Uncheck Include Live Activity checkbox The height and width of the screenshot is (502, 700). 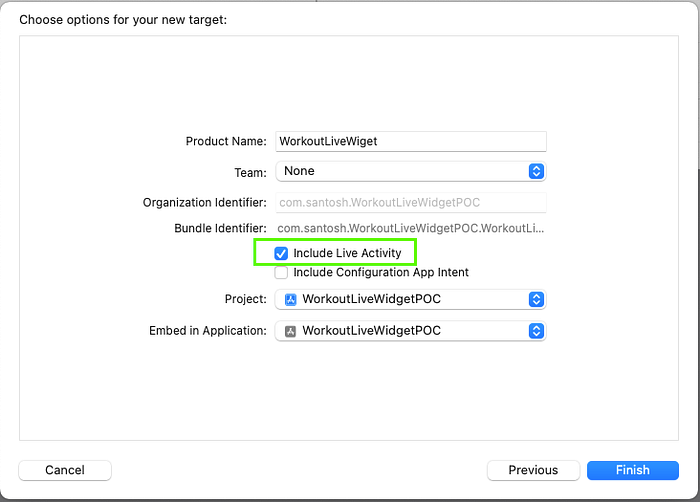281,253
